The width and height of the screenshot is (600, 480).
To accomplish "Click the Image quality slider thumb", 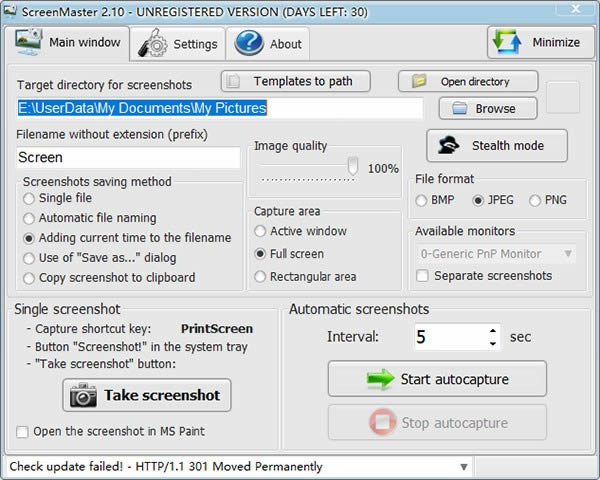I will coord(352,166).
